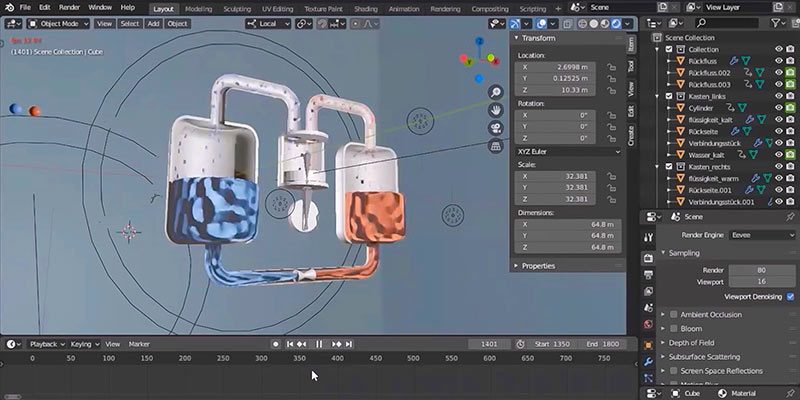This screenshot has height=400, width=800.
Task: Select rendered viewport shading mode
Action: [616, 23]
